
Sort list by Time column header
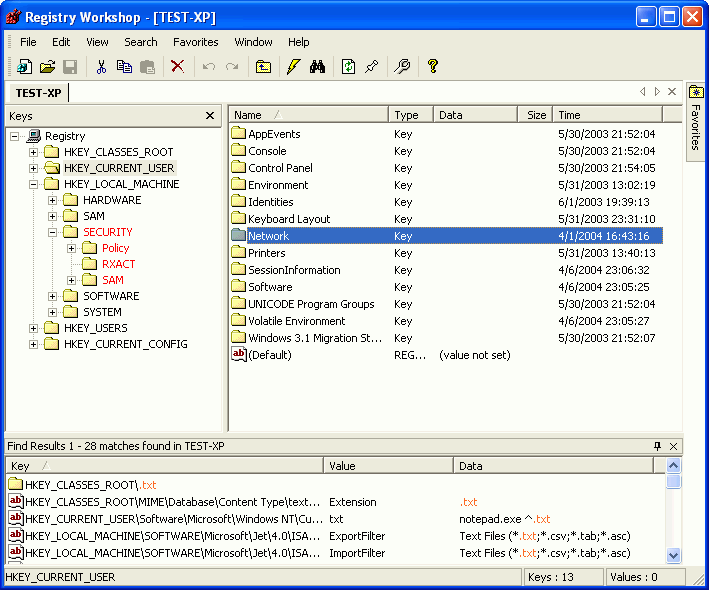(x=607, y=115)
